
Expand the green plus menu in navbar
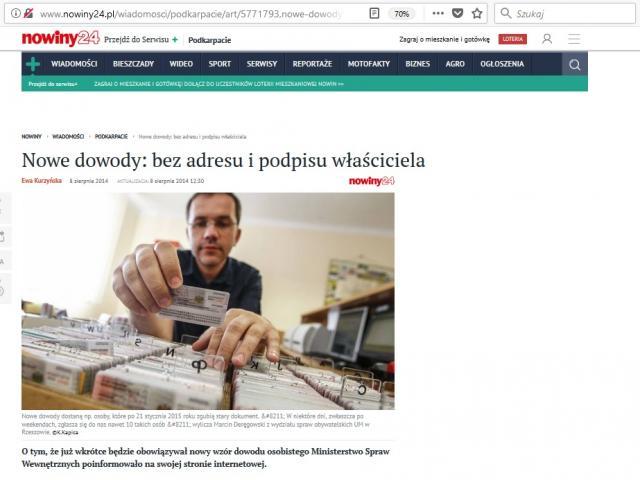point(33,64)
